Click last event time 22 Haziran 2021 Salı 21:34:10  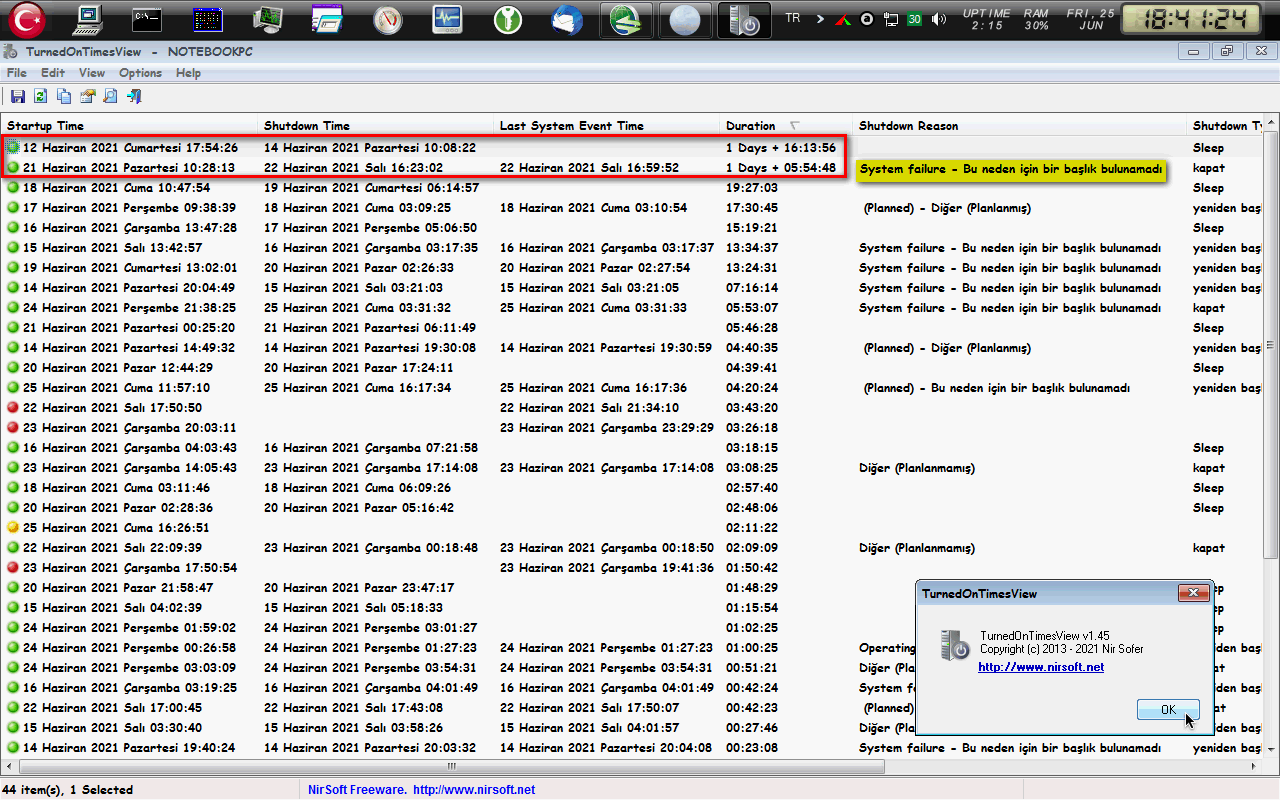590,408
